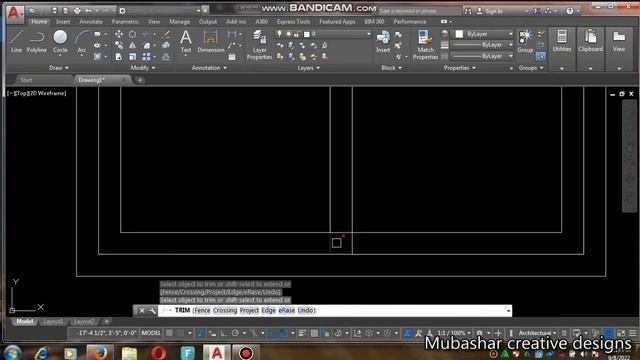Select the Circle tool
The height and width of the screenshot is (360, 640).
click(x=60, y=42)
